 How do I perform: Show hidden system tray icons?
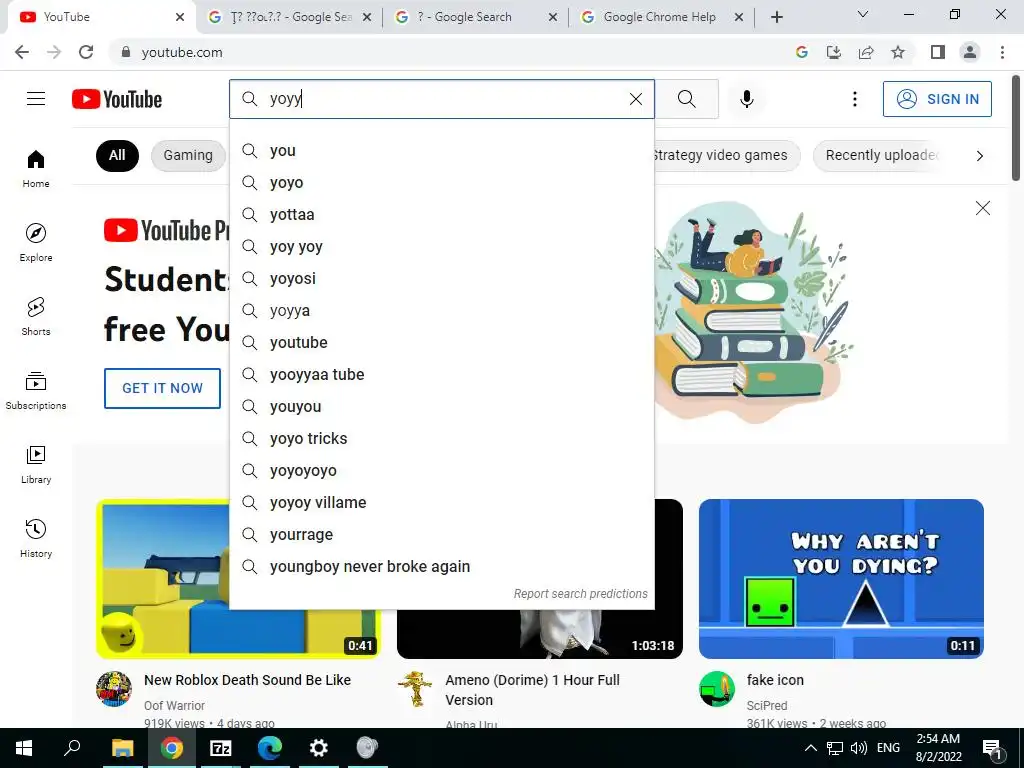[810, 748]
